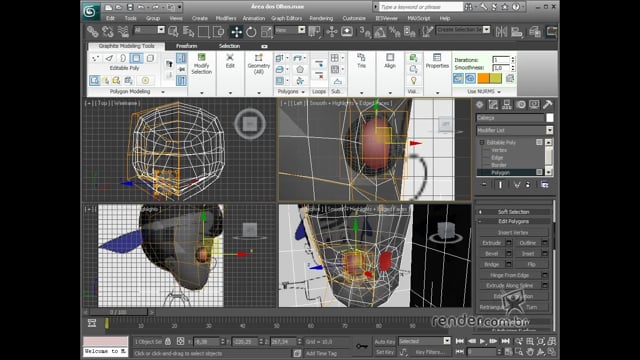Toggle the Vertex sub-object mode in ribbon

95,58
